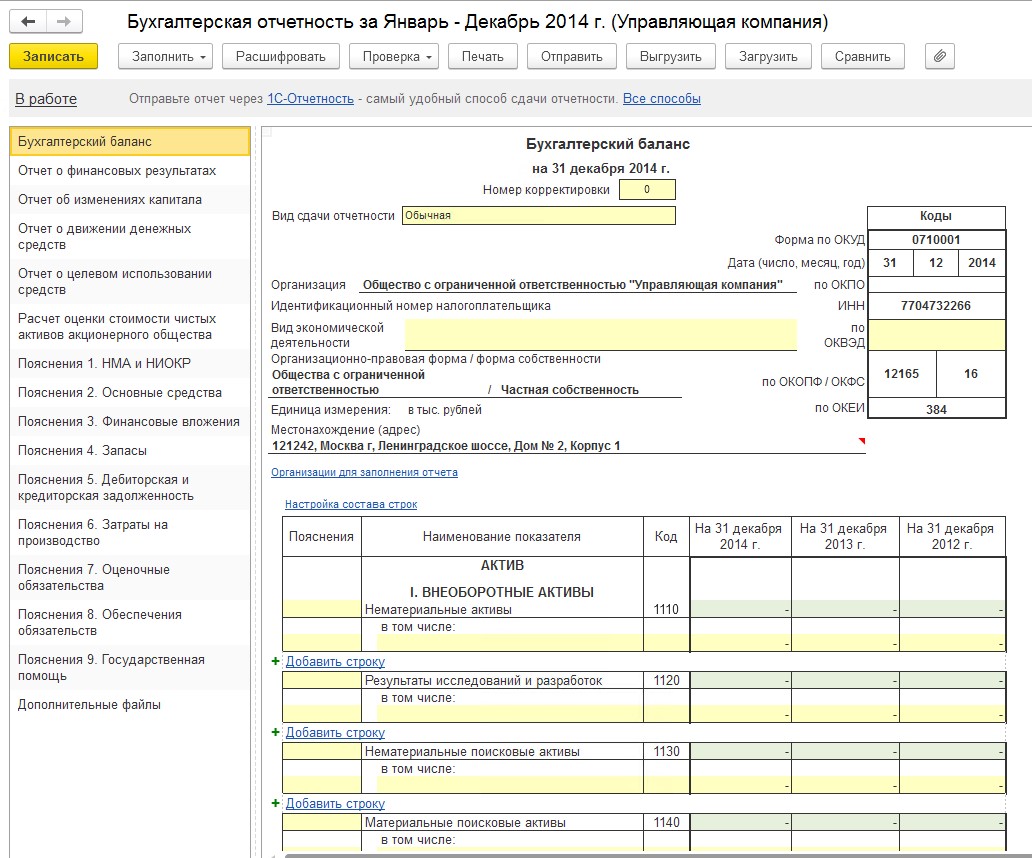Open attached files via the paperclip icon
1032x858 pixels.
[940, 57]
